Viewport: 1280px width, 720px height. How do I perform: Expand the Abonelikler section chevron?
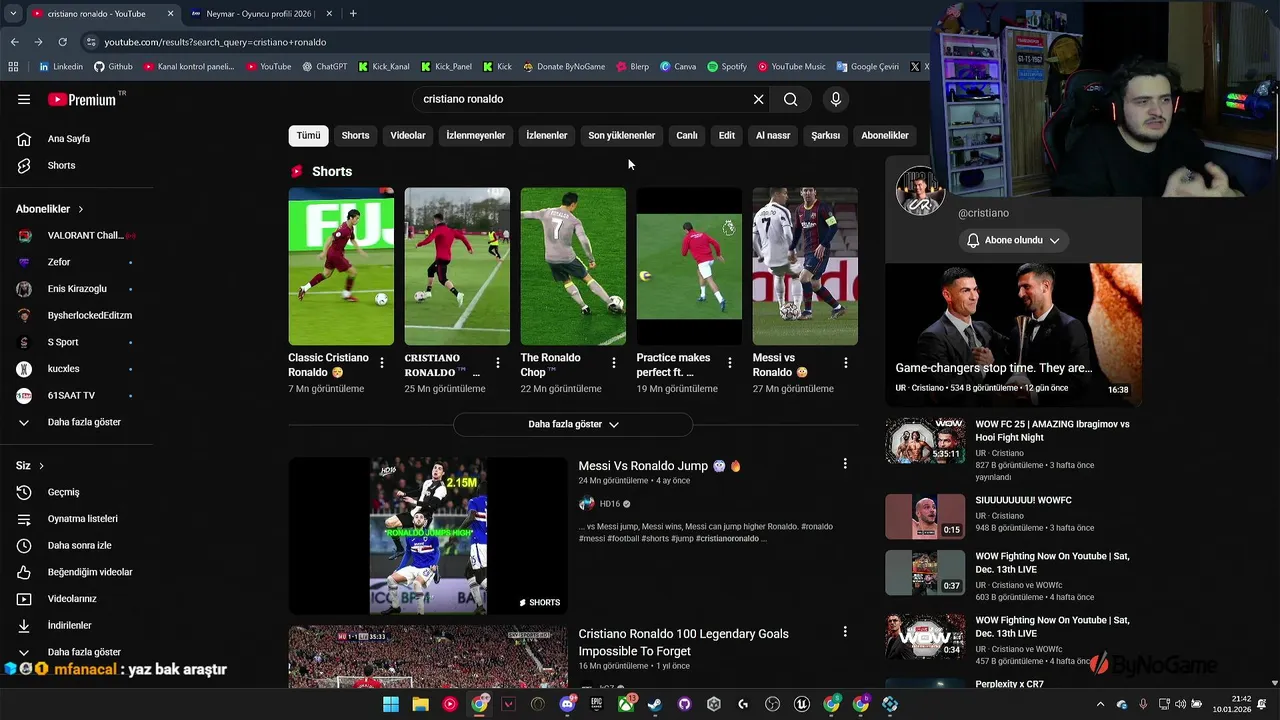click(x=81, y=209)
